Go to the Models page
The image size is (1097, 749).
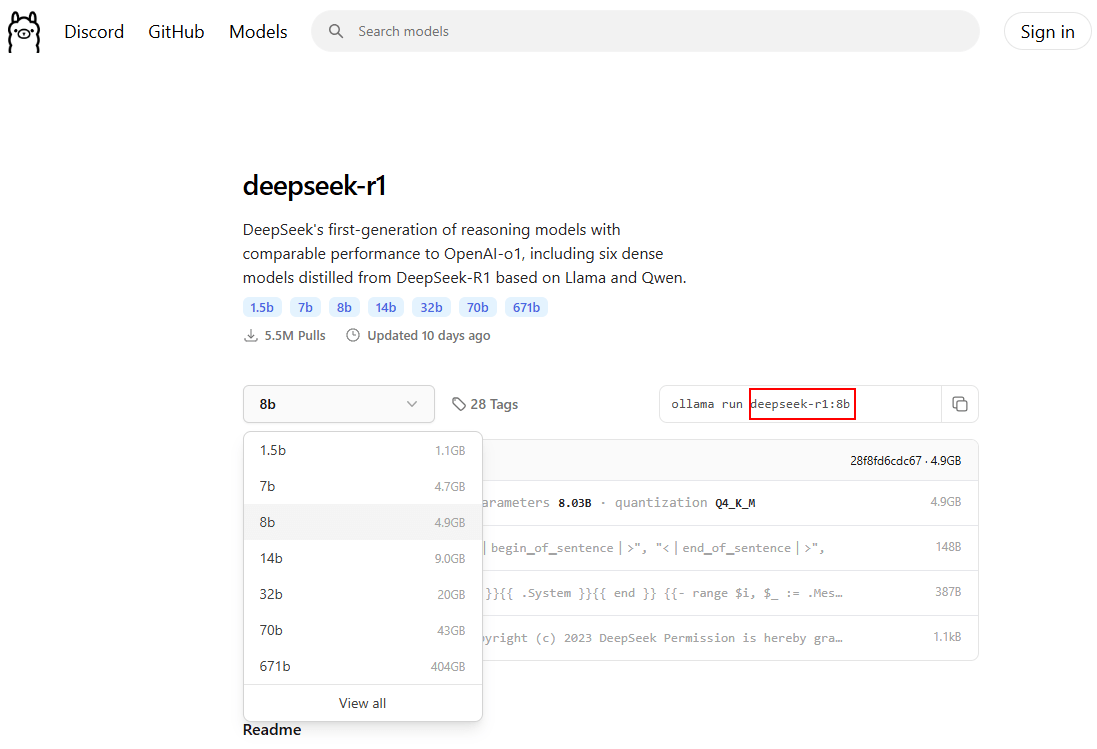coord(258,32)
